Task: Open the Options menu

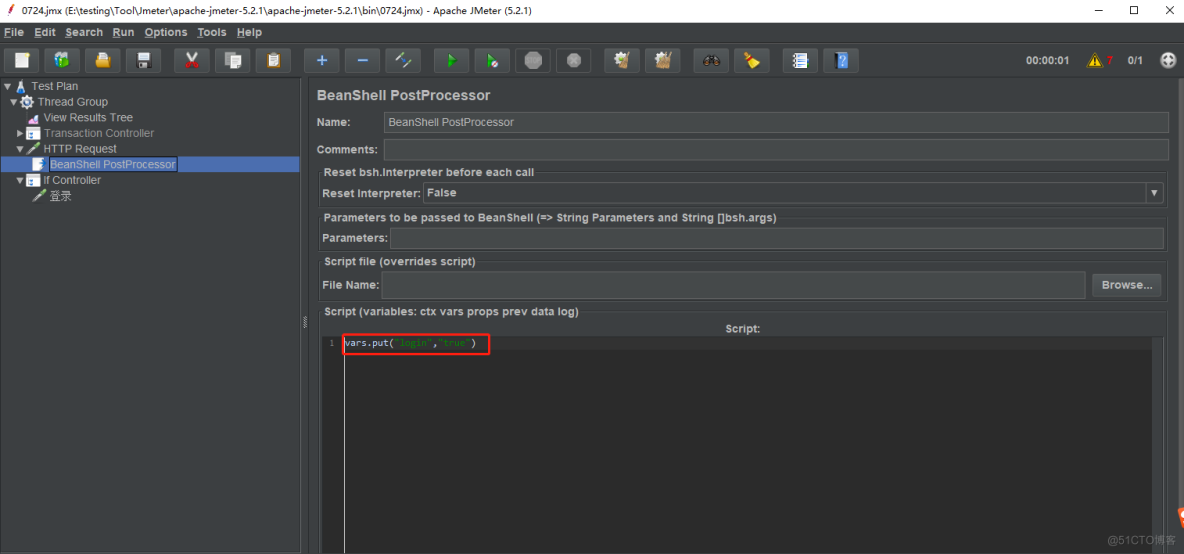Action: [165, 32]
